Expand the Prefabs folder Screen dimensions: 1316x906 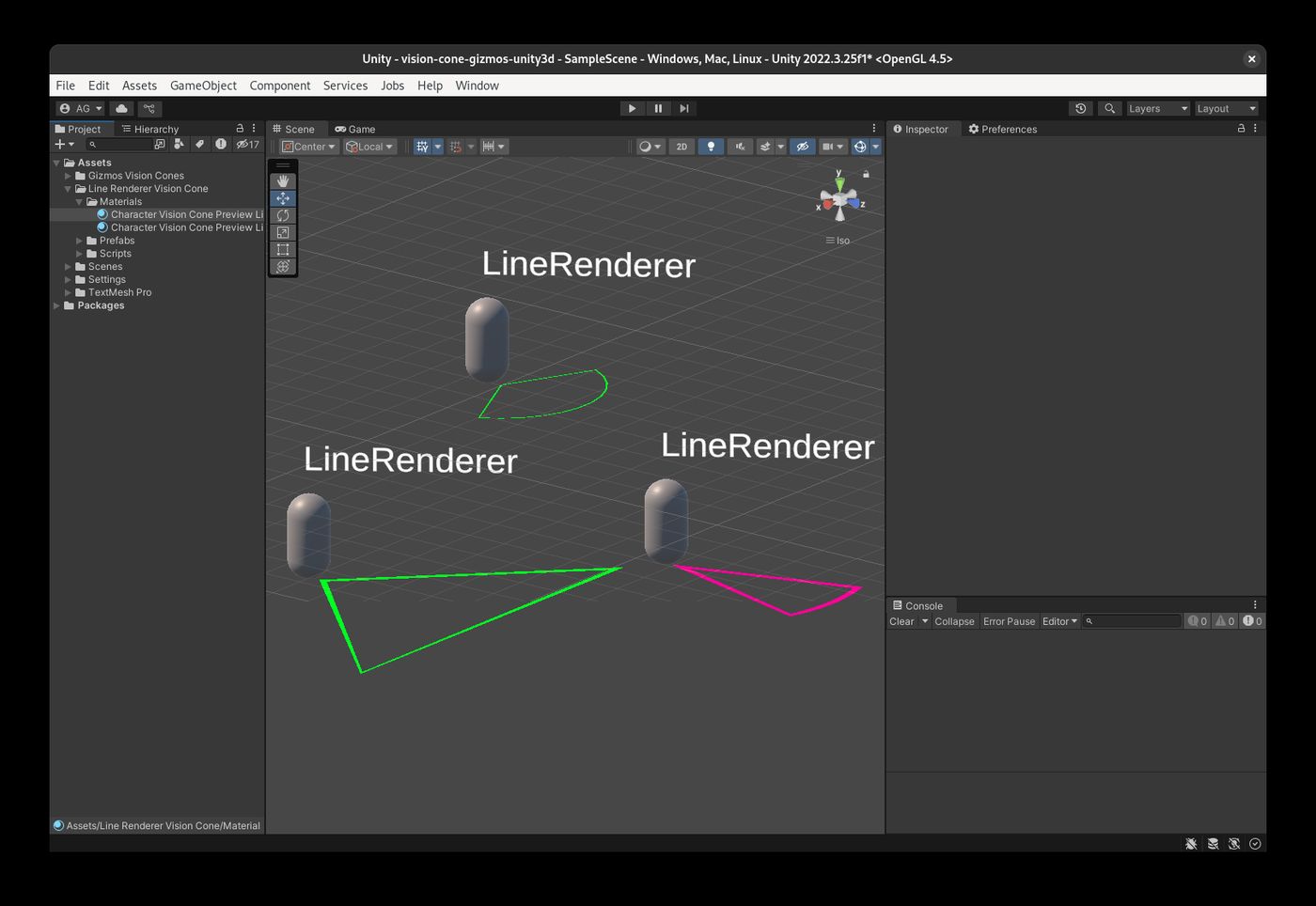(79, 241)
